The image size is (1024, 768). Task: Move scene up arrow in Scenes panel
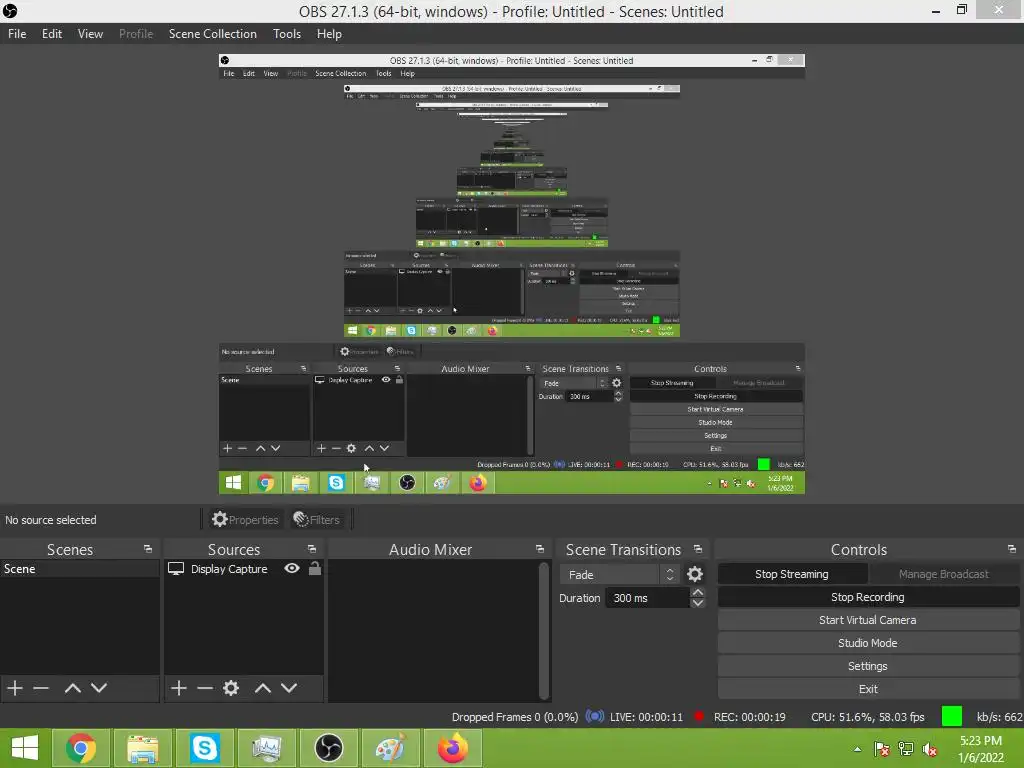72,688
